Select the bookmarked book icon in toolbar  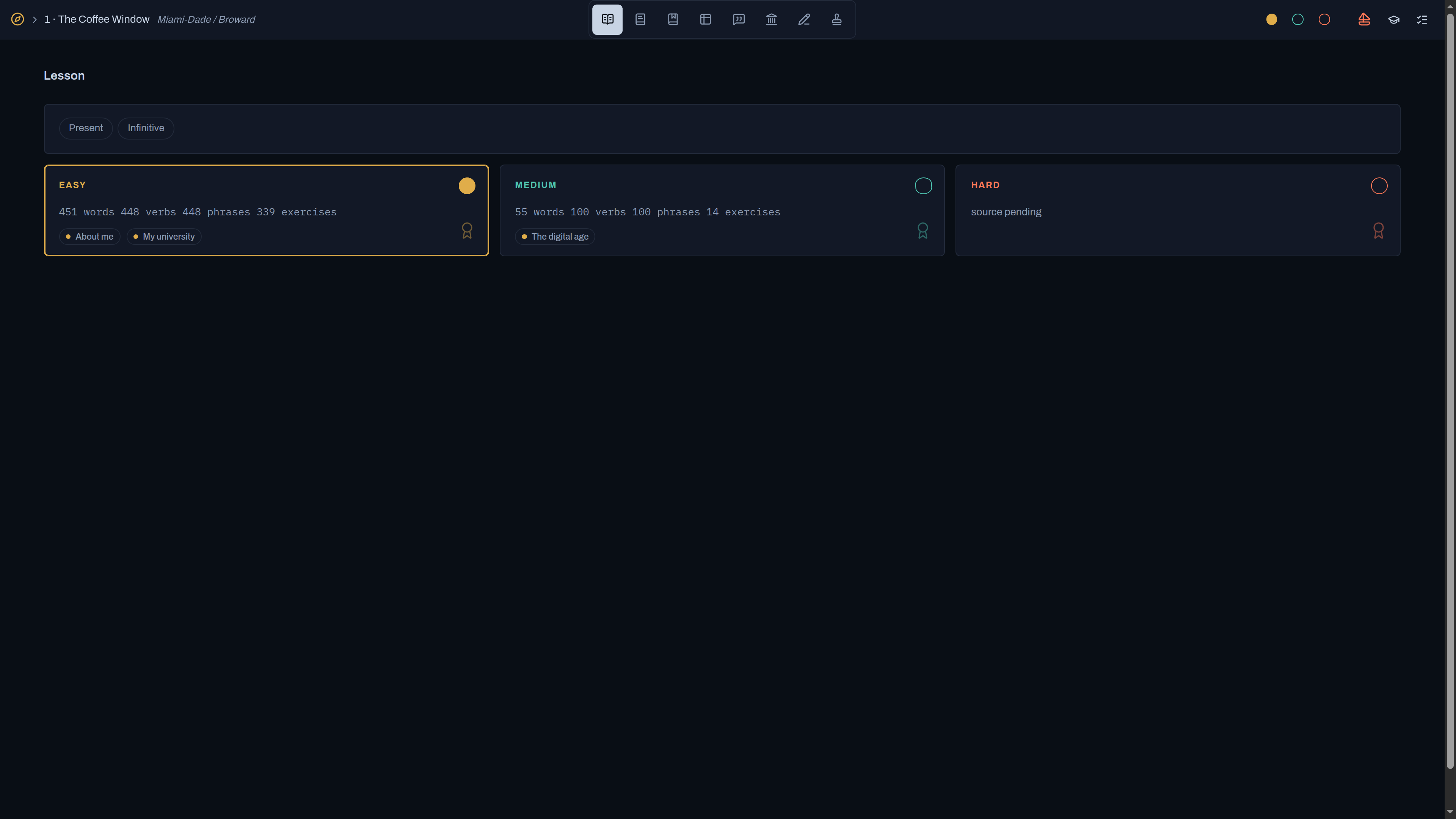pyautogui.click(x=673, y=19)
